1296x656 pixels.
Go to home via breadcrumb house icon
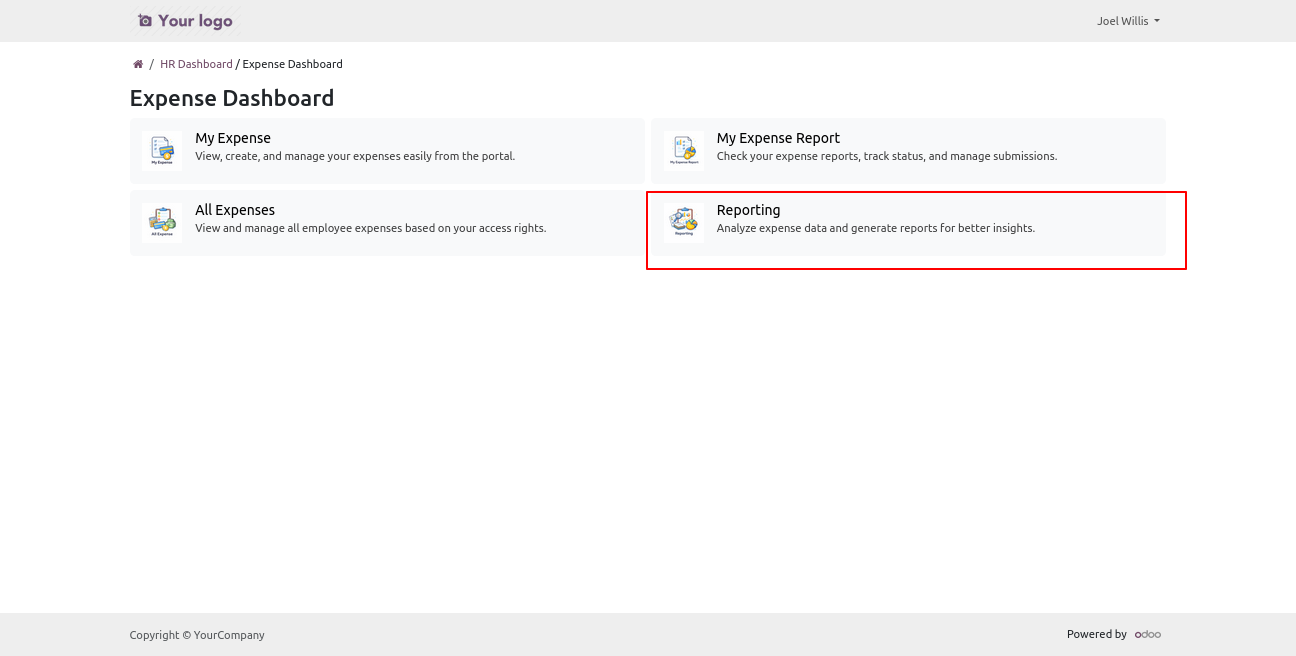point(138,64)
